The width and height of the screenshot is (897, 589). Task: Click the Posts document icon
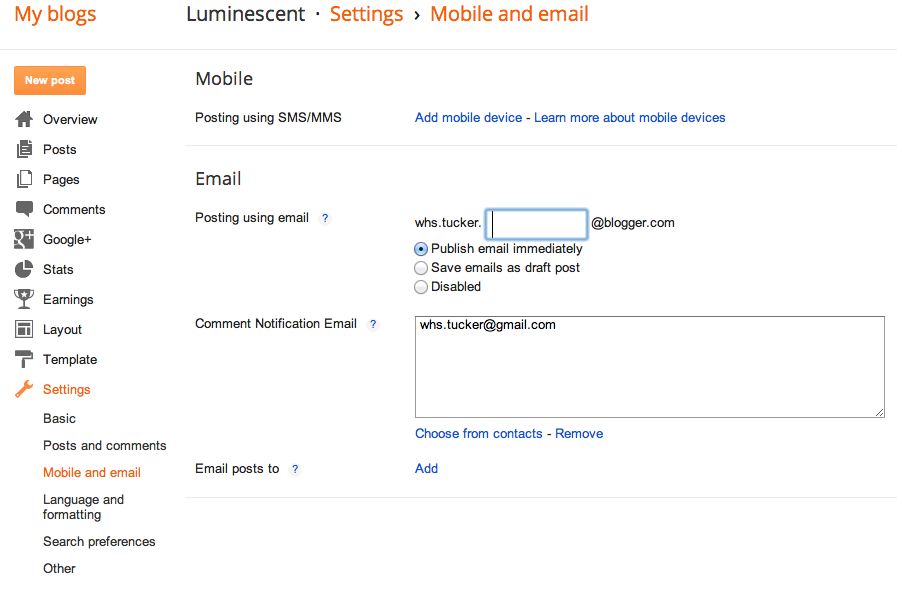pyautogui.click(x=24, y=149)
